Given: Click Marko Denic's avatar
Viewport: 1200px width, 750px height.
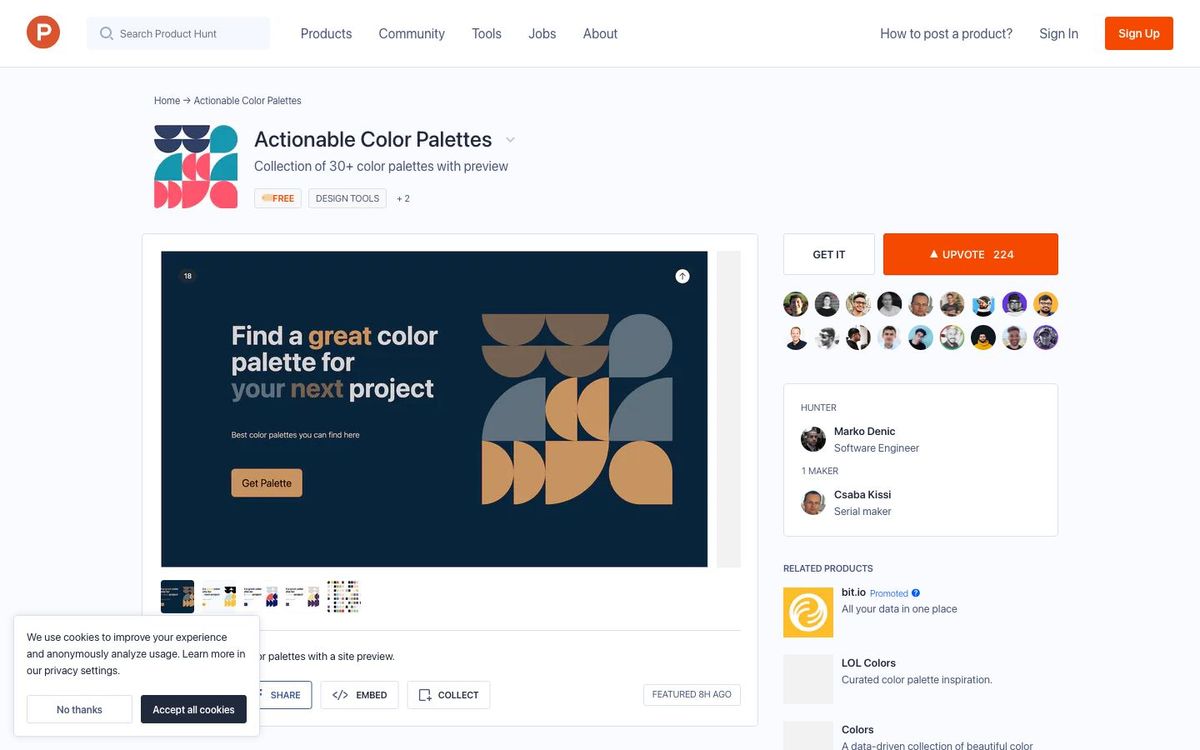Looking at the screenshot, I should tap(813, 439).
